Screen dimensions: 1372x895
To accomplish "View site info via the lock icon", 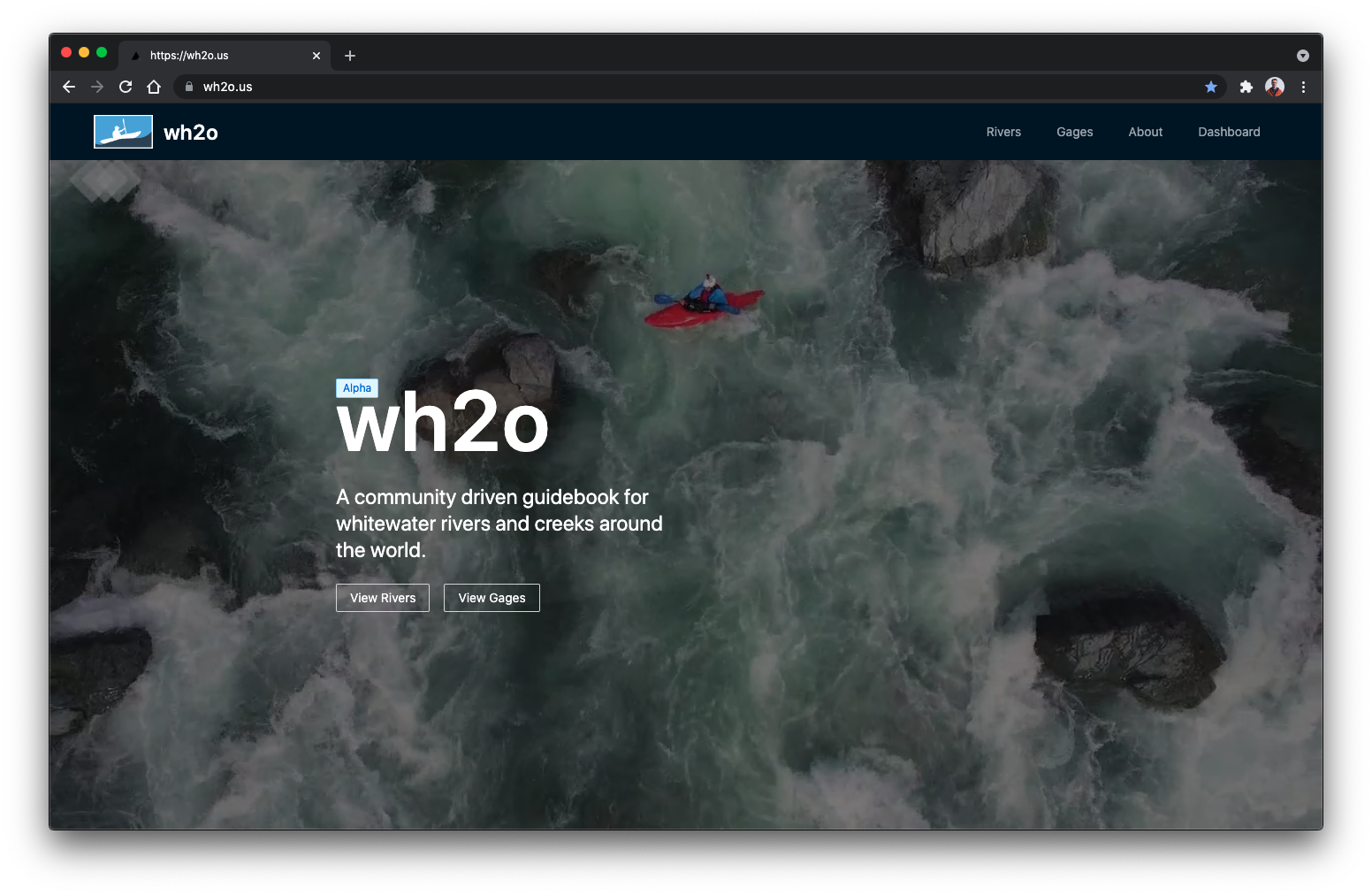I will pos(188,87).
